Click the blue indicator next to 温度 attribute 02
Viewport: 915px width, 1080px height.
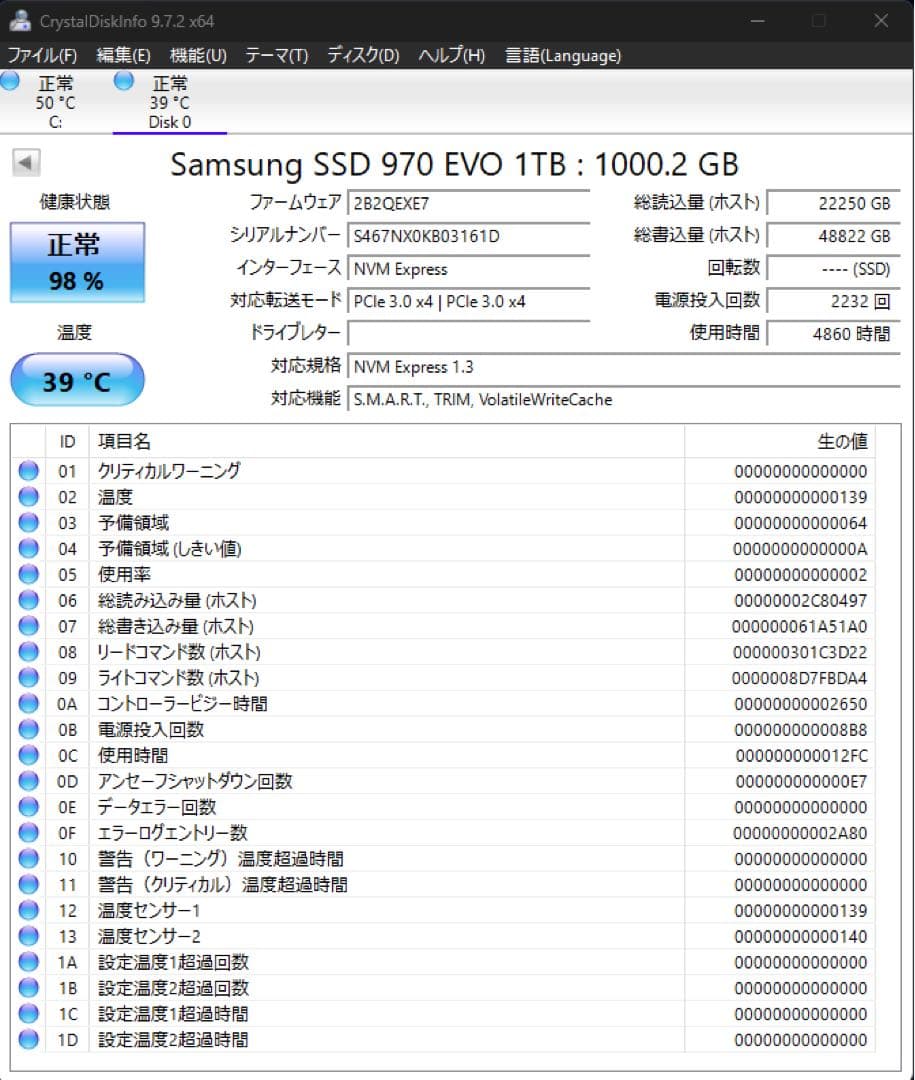[x=27, y=496]
